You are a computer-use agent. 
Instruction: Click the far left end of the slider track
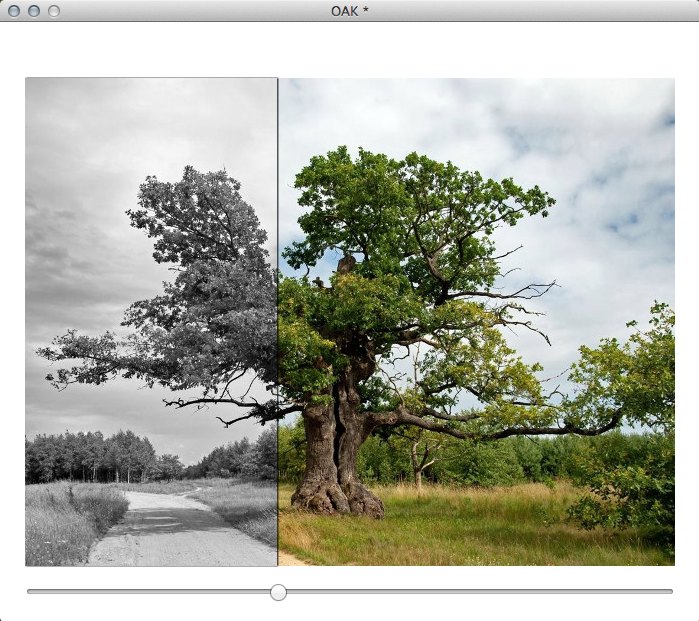(x=30, y=591)
